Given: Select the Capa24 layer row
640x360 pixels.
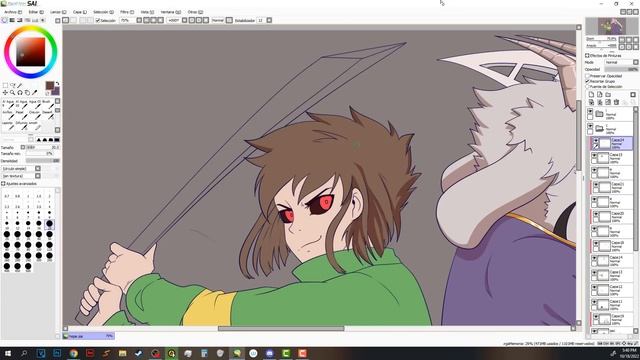Looking at the screenshot, I should [611, 143].
